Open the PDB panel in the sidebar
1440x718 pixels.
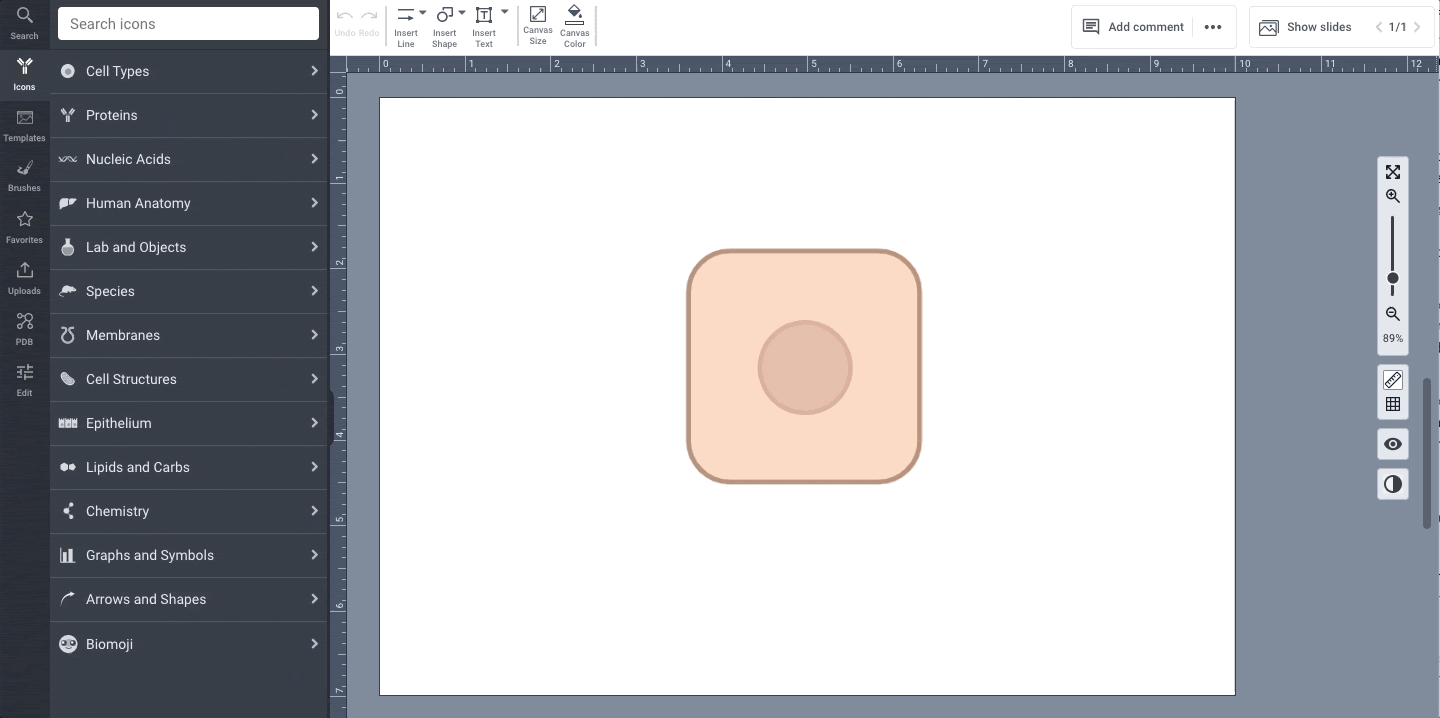24,329
